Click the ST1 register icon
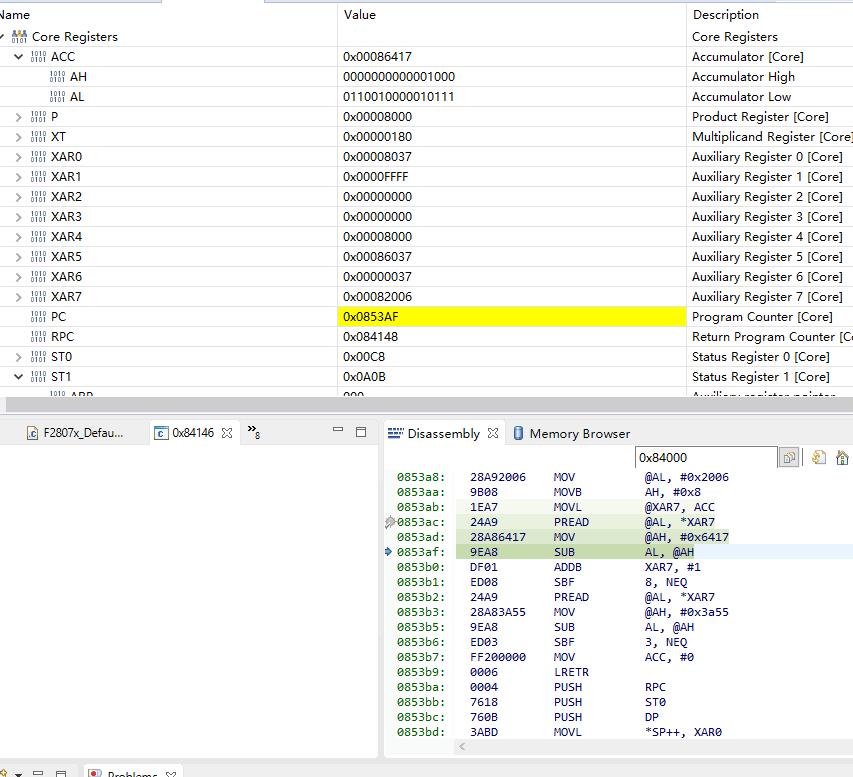 click(x=39, y=377)
